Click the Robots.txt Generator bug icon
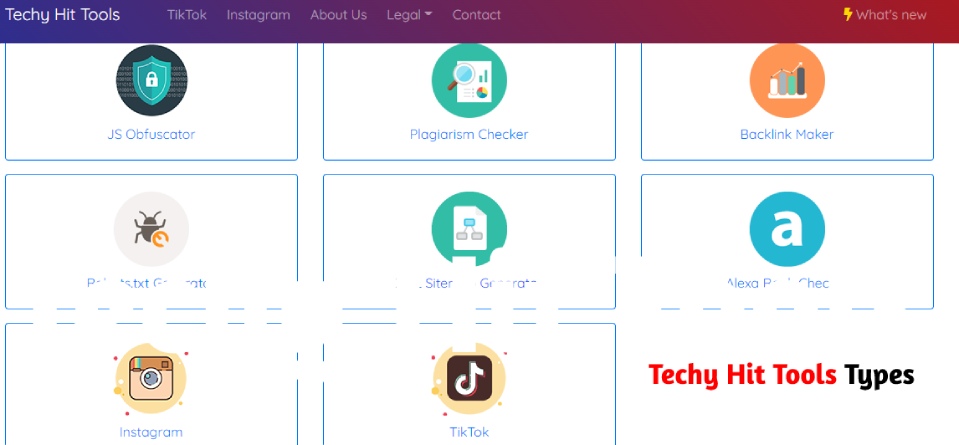Viewport: 959px width, 445px height. click(151, 229)
